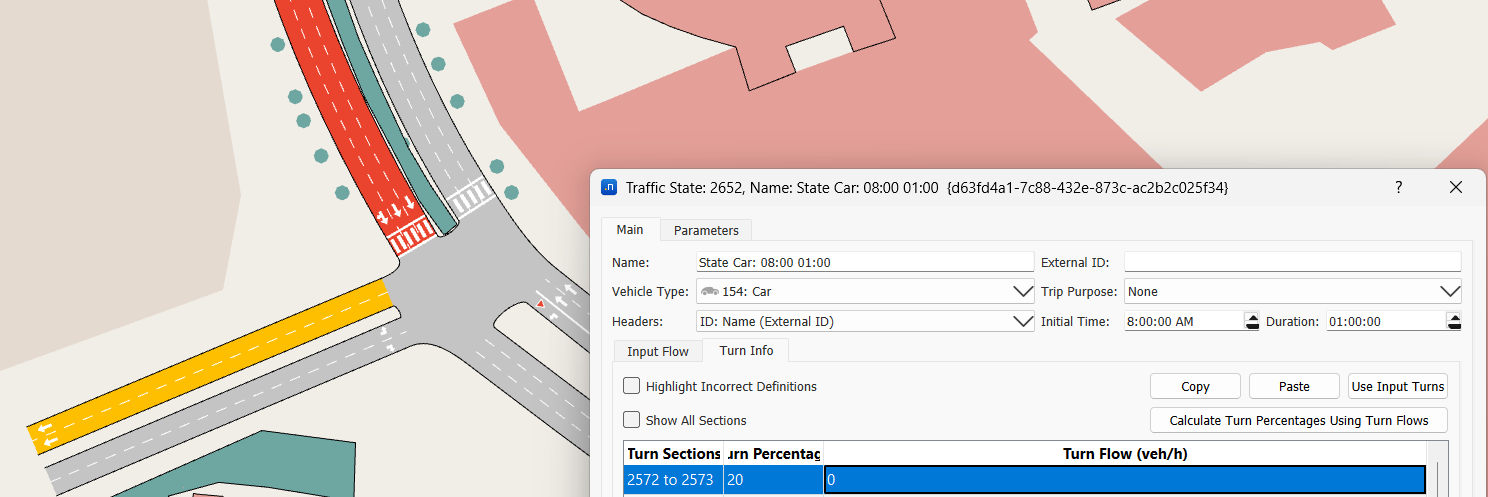Enable Highlight Incorrect Definitions checkbox

[x=632, y=386]
